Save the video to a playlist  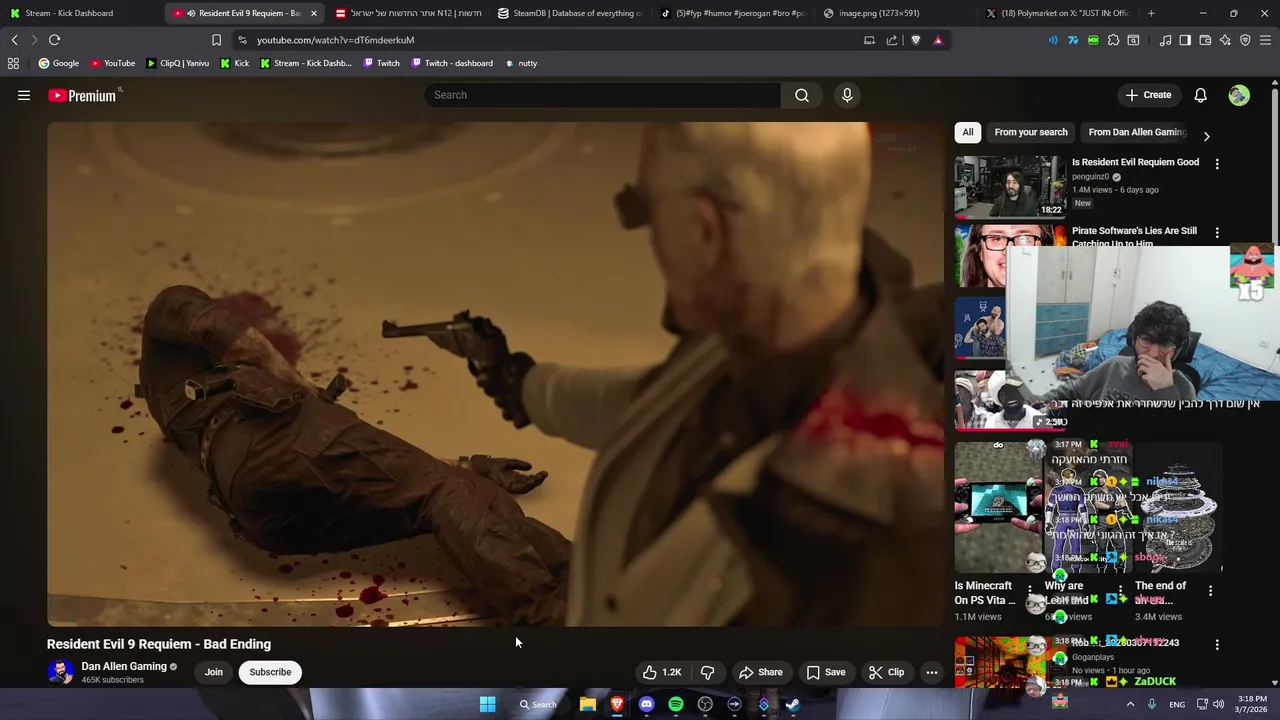(826, 672)
